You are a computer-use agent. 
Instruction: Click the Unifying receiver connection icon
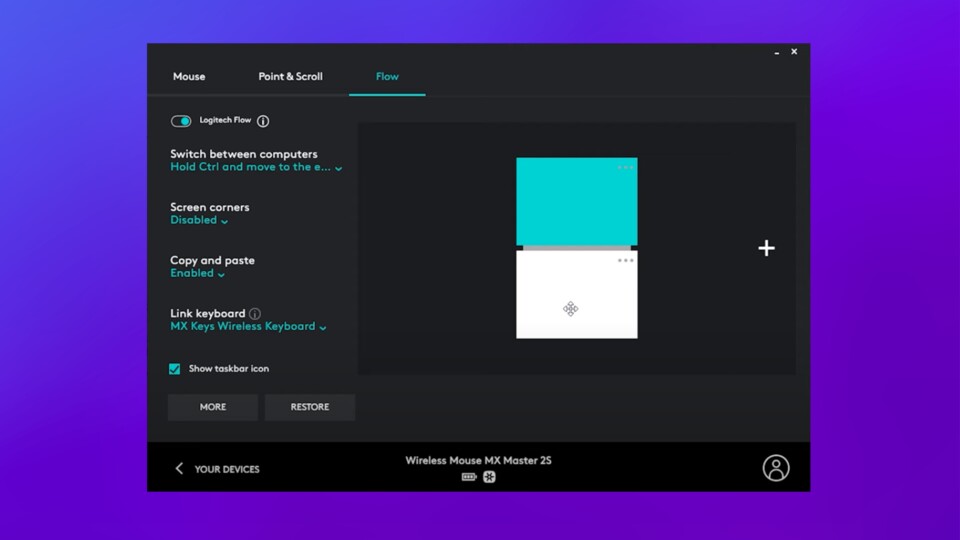(x=489, y=477)
